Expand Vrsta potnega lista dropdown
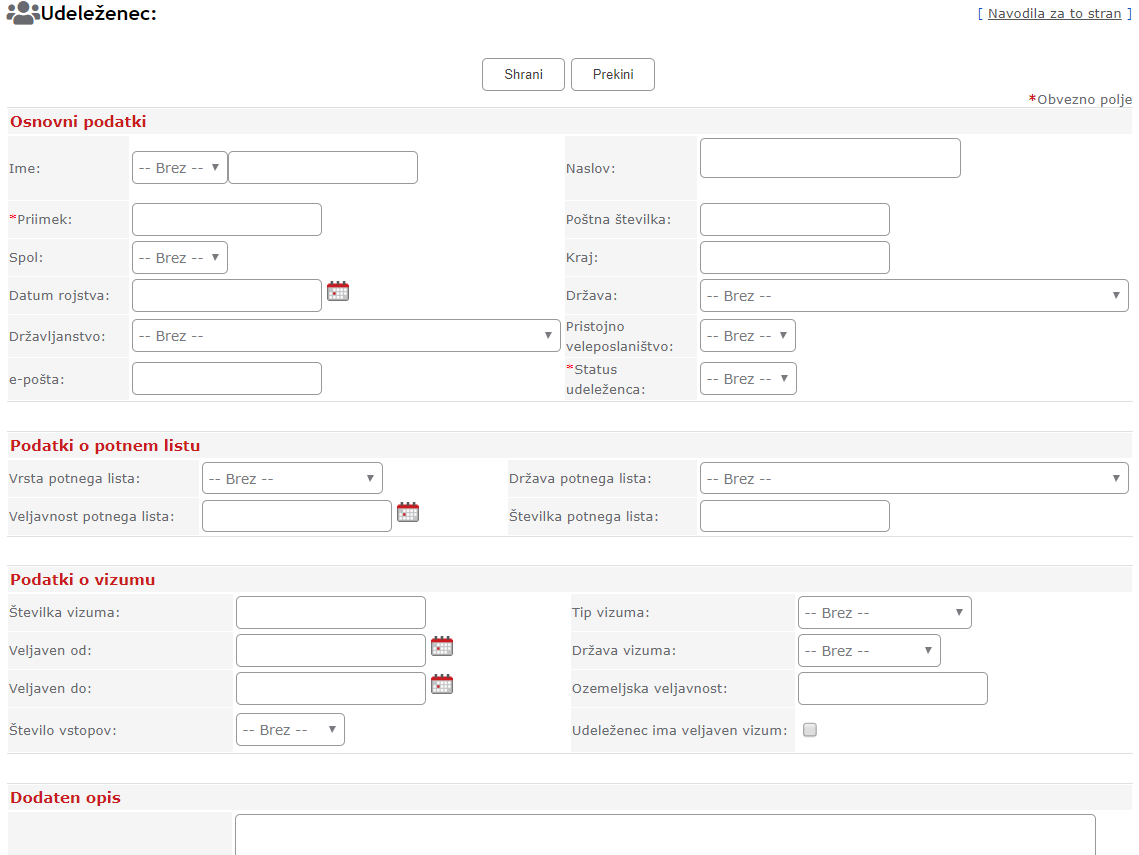 (x=292, y=479)
